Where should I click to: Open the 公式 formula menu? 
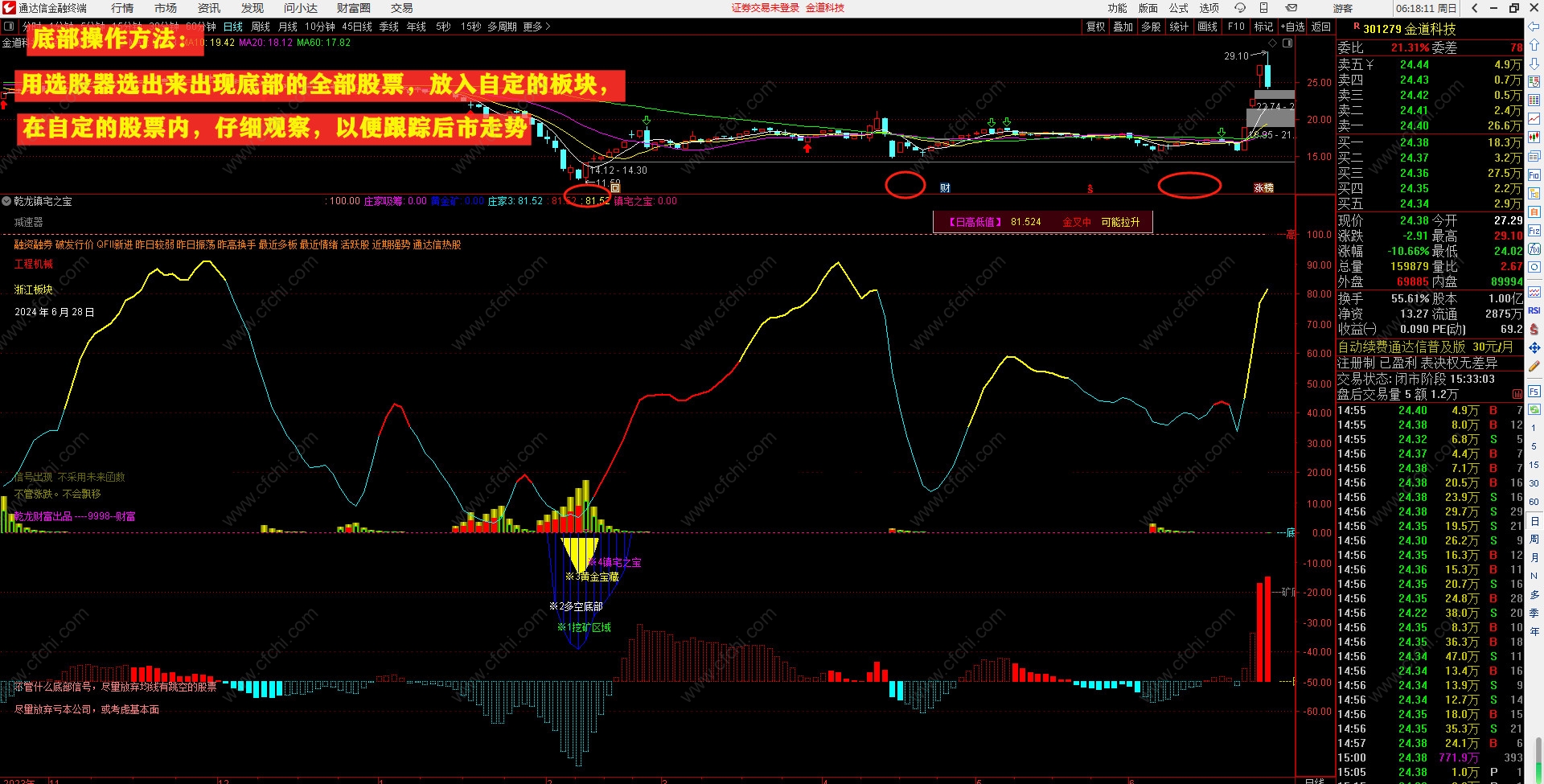[1179, 8]
